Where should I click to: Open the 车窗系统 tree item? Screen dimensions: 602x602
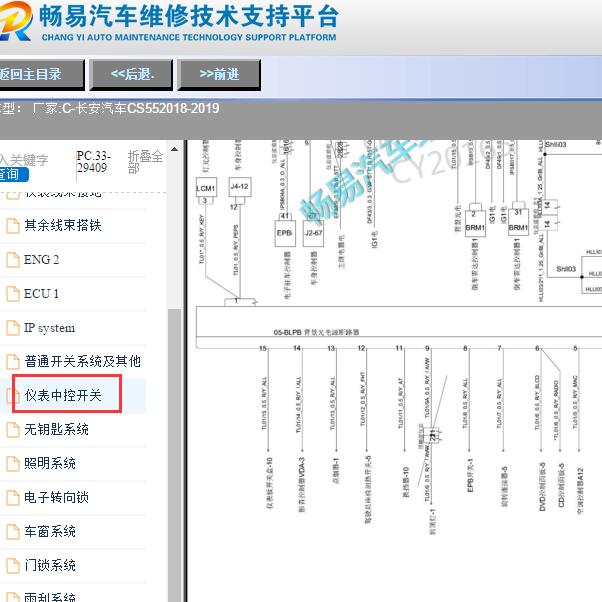tap(50, 531)
